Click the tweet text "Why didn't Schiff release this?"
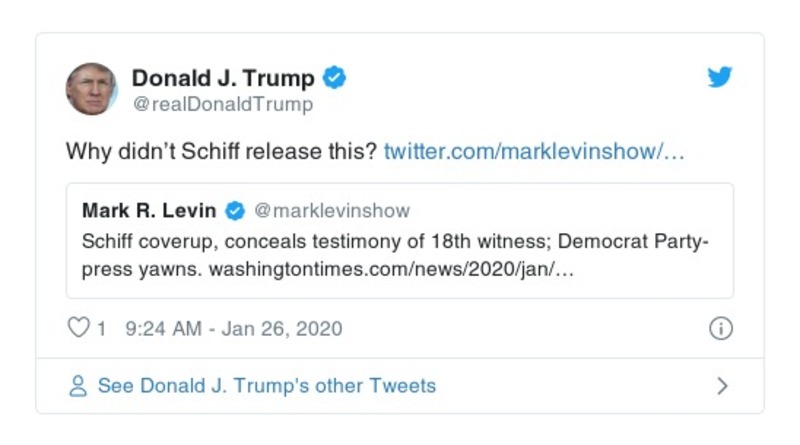The image size is (800, 445). coord(220,153)
